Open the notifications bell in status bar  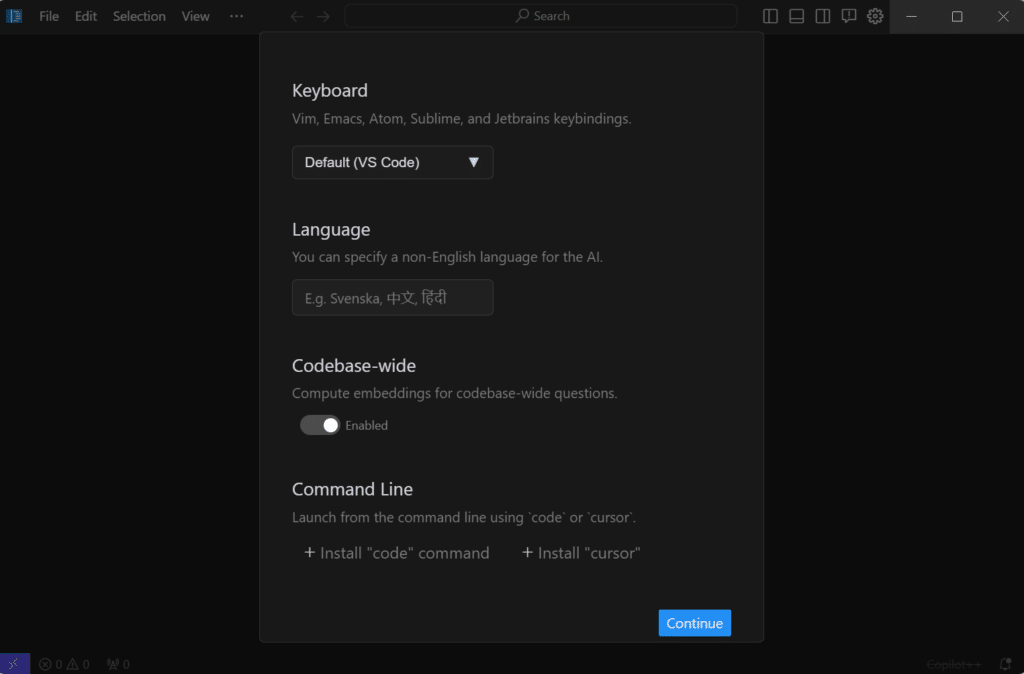[x=1005, y=664]
